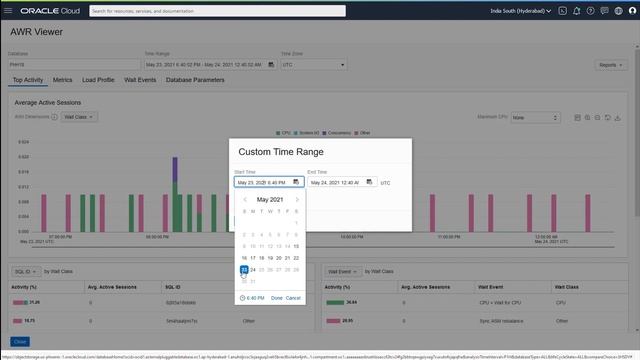
Task: Go to previous month in calendar
Action: point(245,200)
